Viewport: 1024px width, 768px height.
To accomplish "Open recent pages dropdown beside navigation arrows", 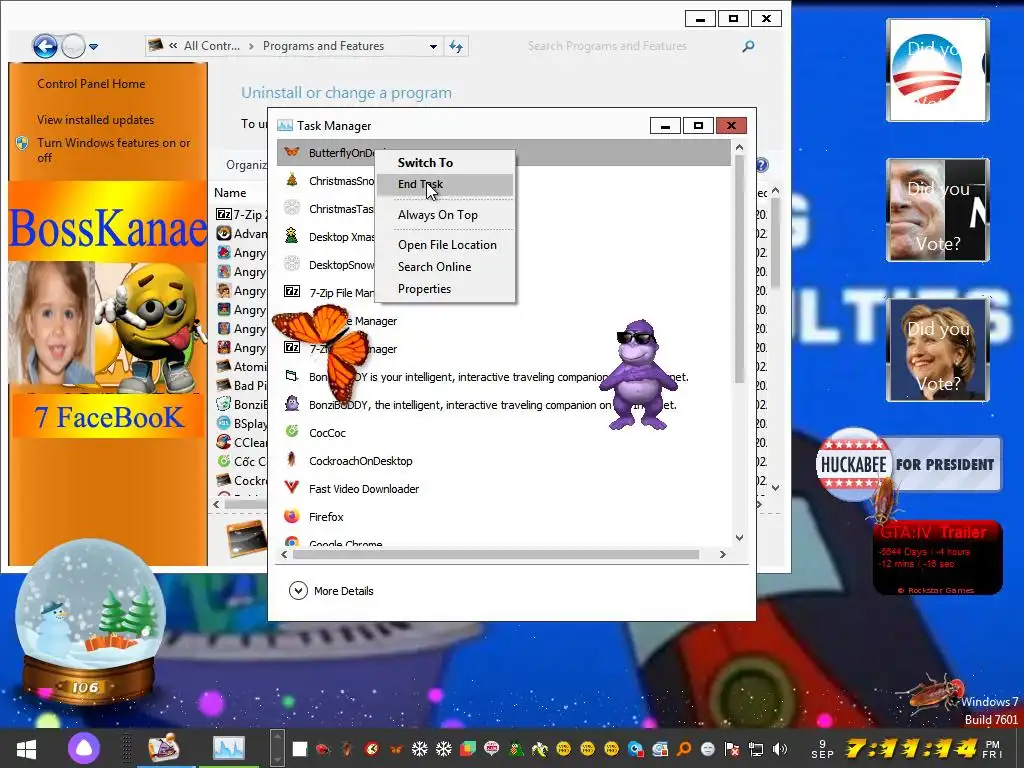I will (93, 47).
